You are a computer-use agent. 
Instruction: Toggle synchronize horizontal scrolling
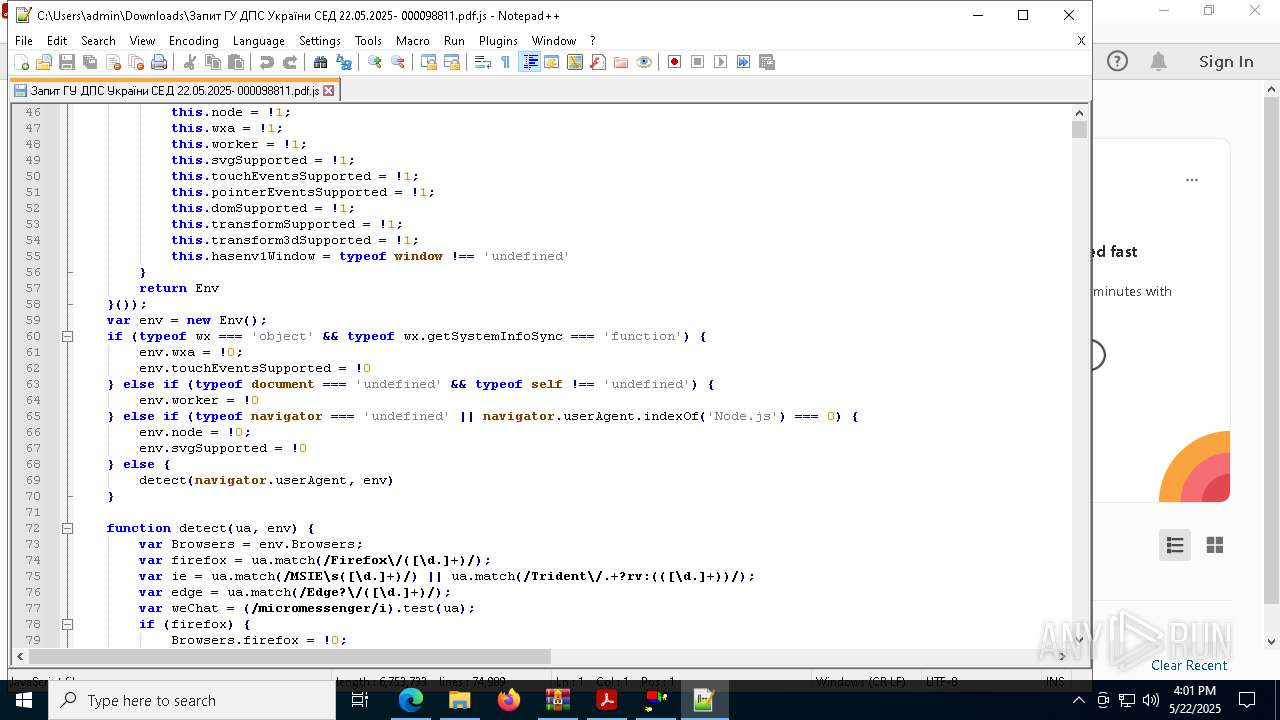pos(452,62)
